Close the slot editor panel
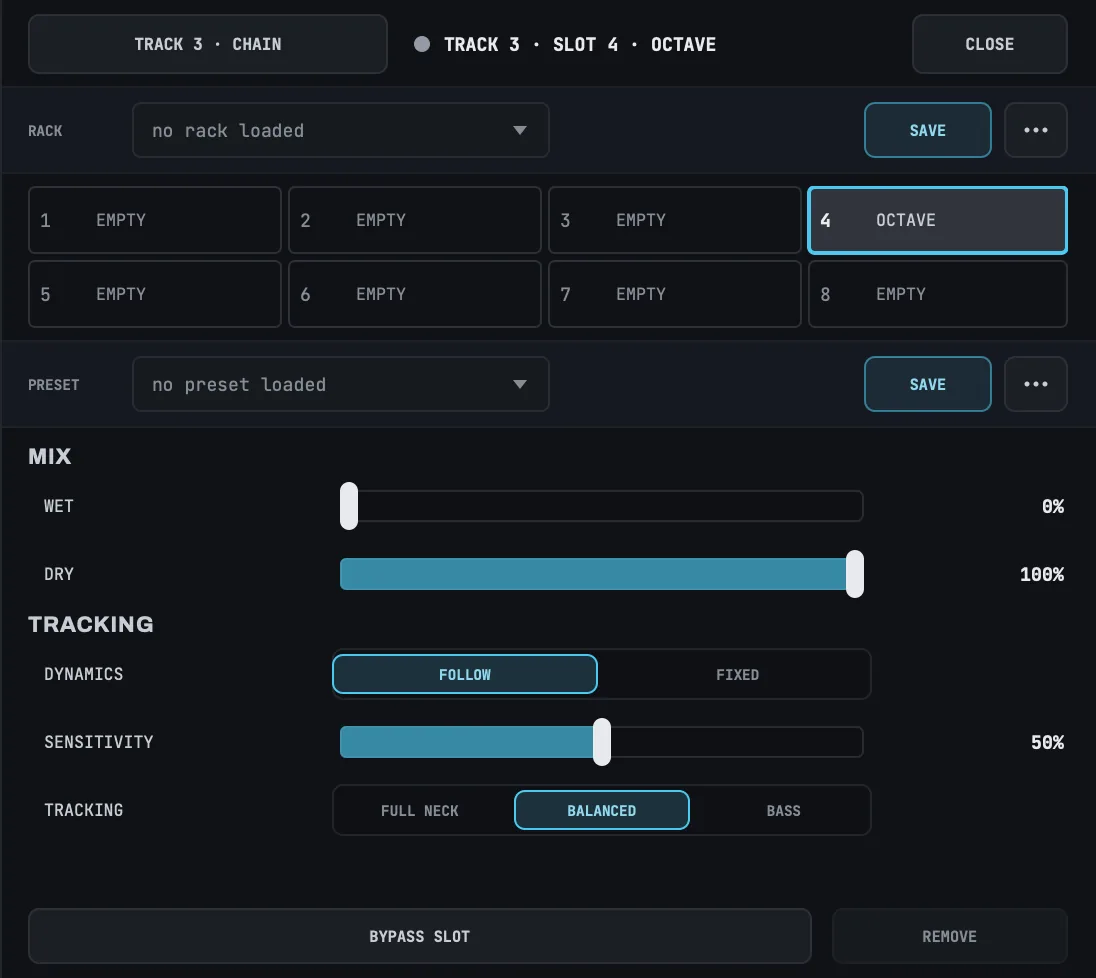The image size is (1096, 978). [989, 44]
